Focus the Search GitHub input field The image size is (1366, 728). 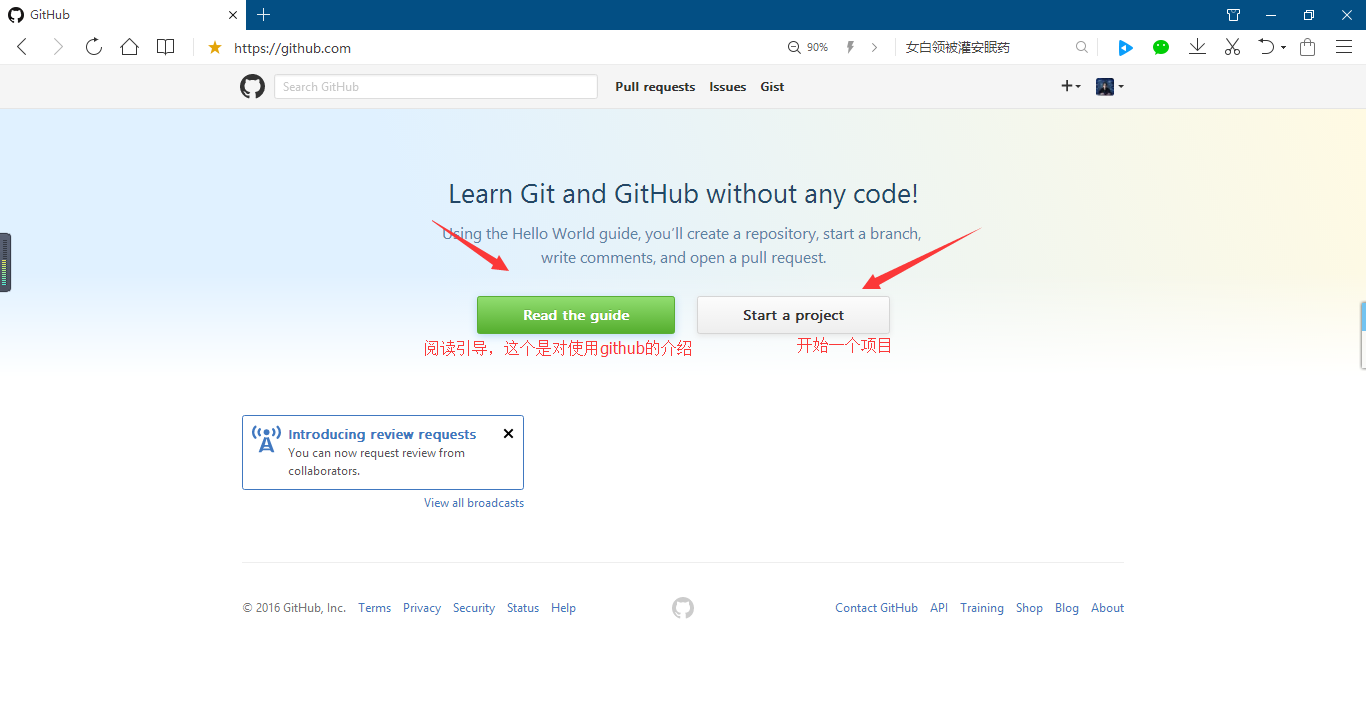(435, 87)
